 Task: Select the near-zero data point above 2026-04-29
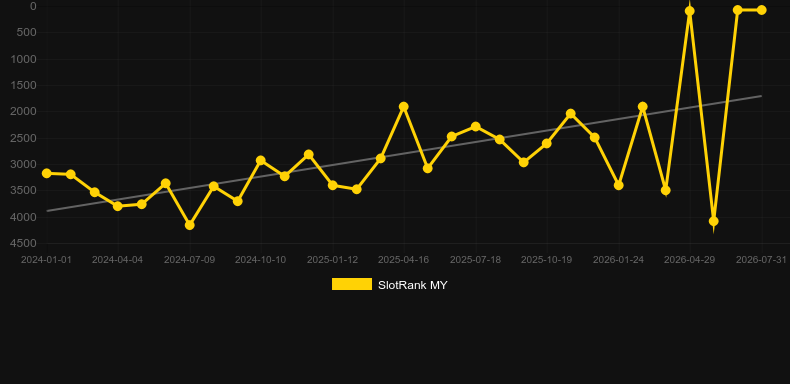pyautogui.click(x=690, y=11)
